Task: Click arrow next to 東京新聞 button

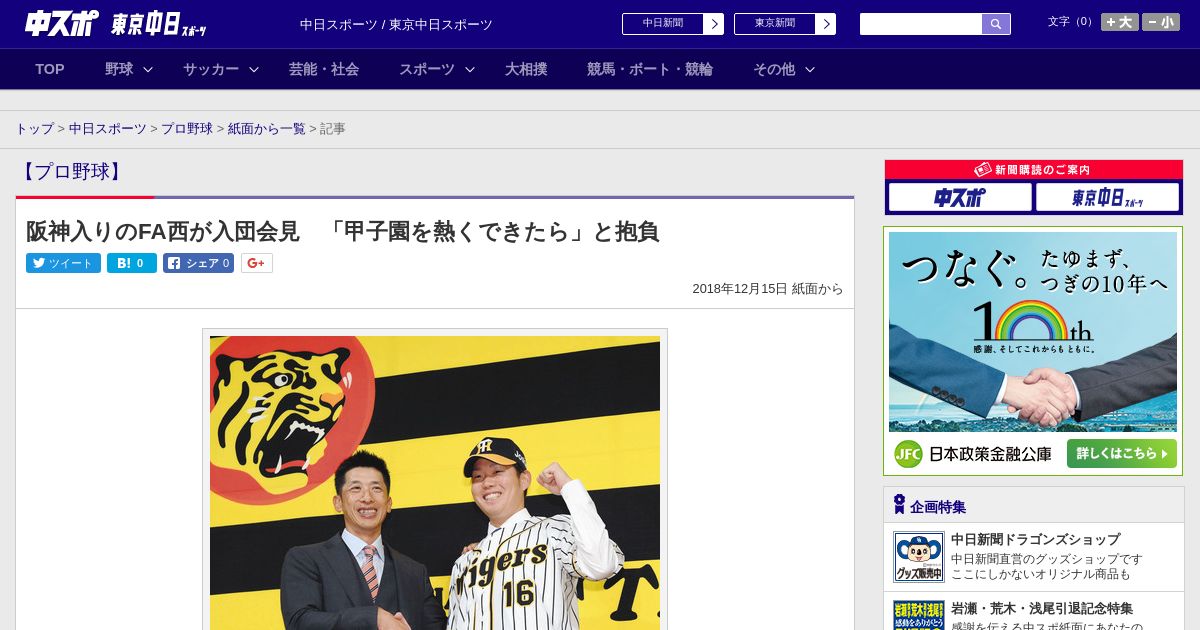Action: click(x=826, y=24)
